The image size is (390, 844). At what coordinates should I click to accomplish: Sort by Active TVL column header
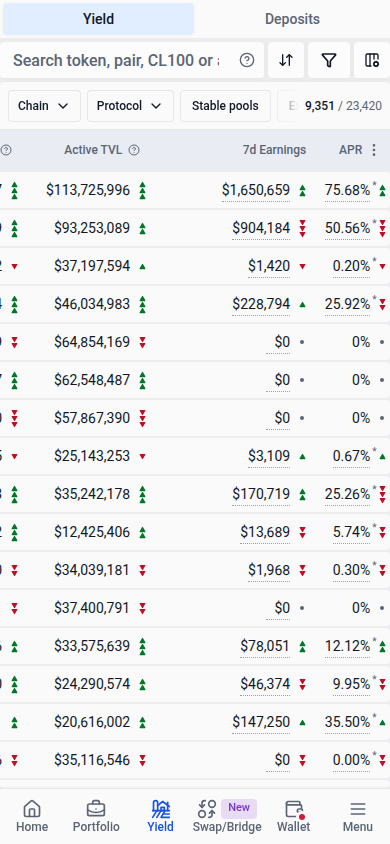(93, 150)
